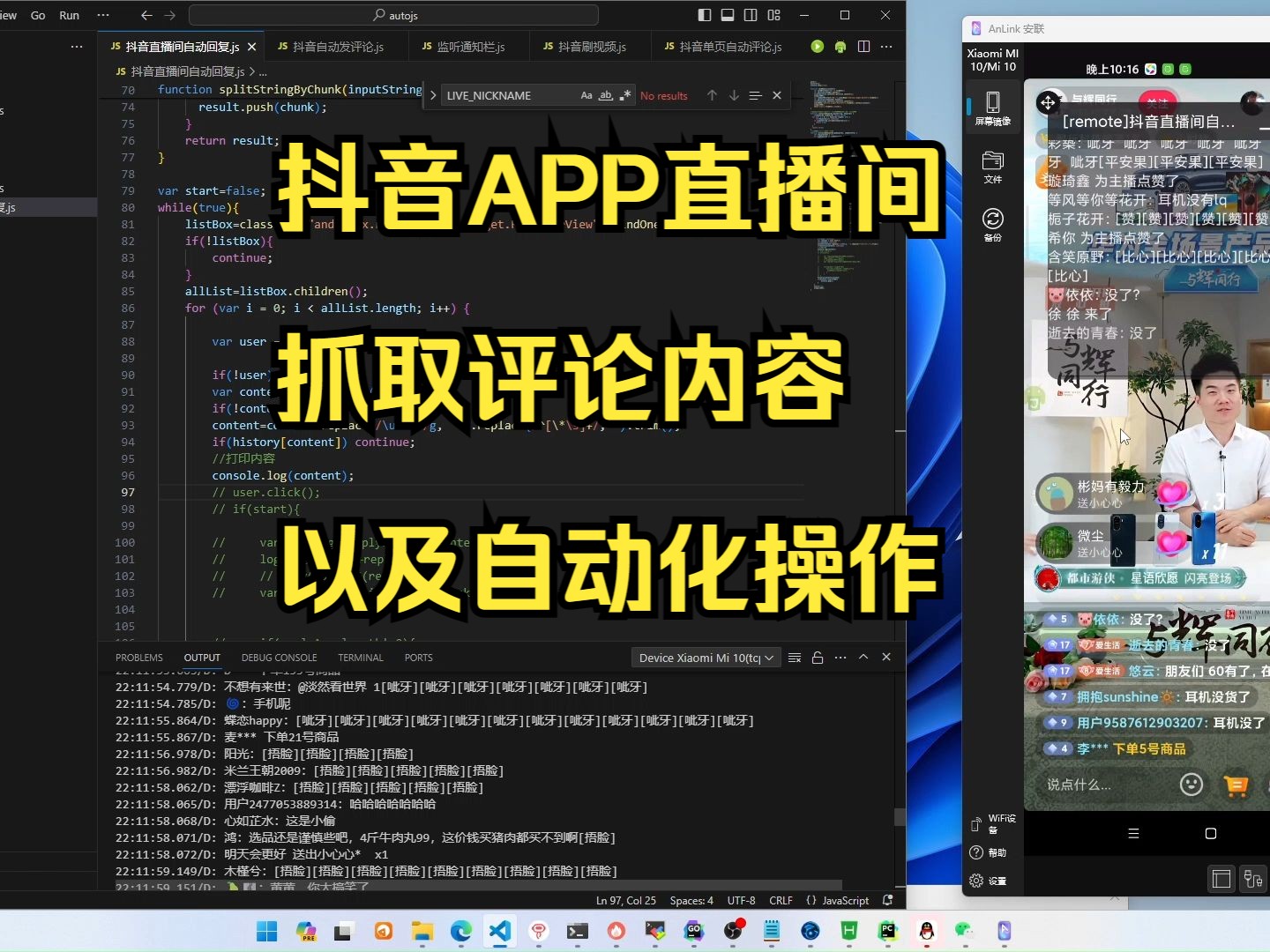The height and width of the screenshot is (952, 1270).
Task: Click UTF-8 encoding in status bar
Action: [742, 901]
